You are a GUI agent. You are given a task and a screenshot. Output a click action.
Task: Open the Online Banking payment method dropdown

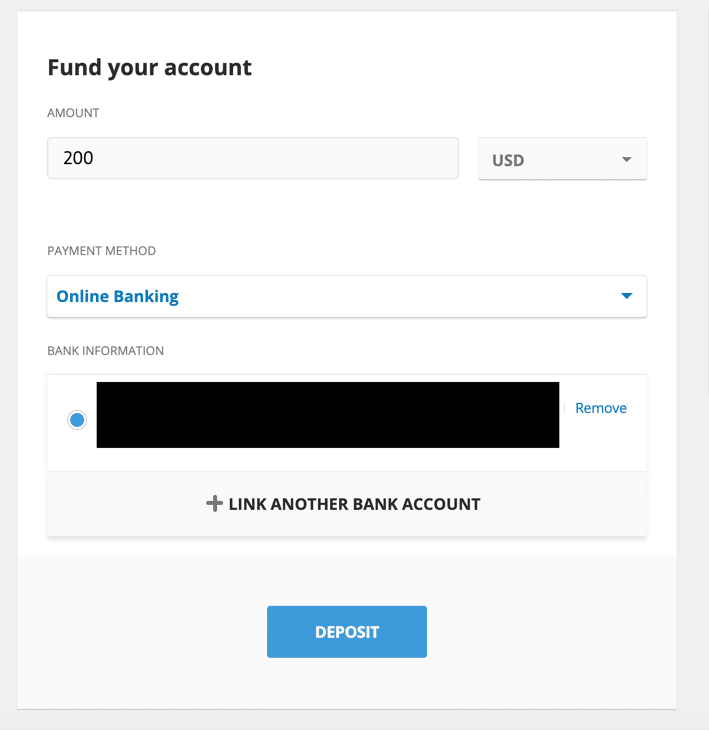pos(346,296)
